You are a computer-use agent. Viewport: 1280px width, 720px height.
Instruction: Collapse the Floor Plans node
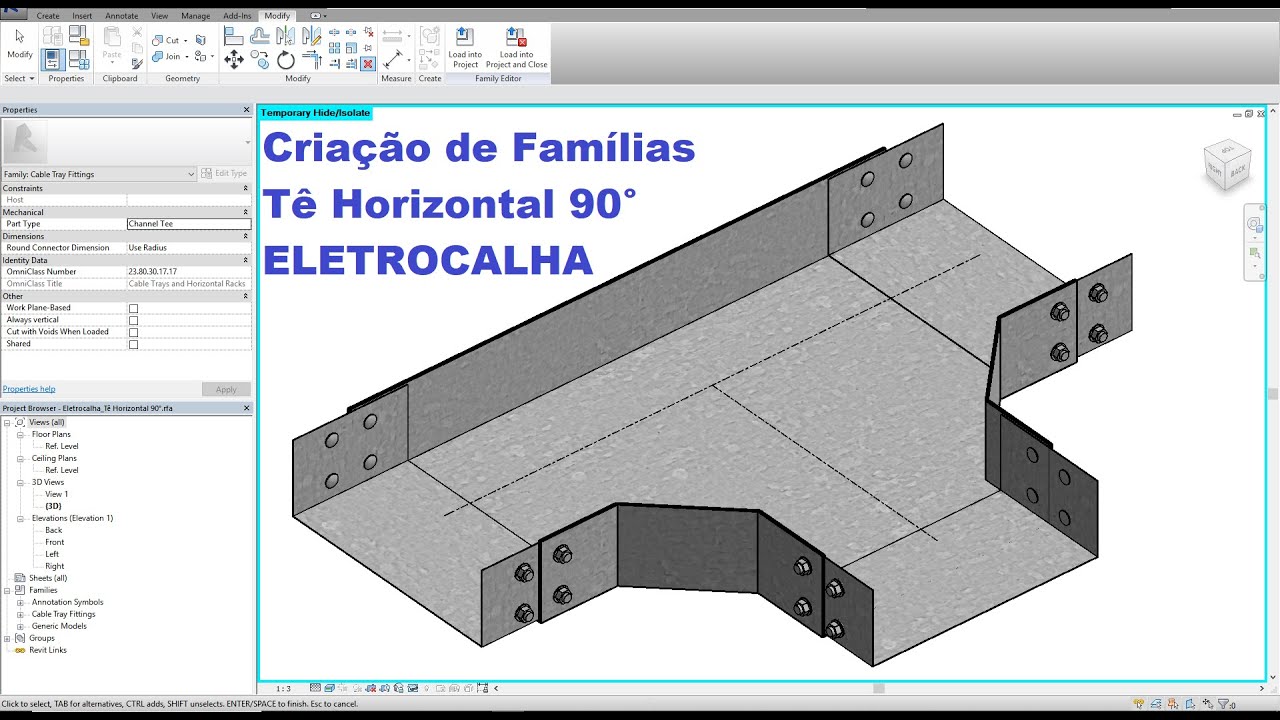pyautogui.click(x=21, y=434)
